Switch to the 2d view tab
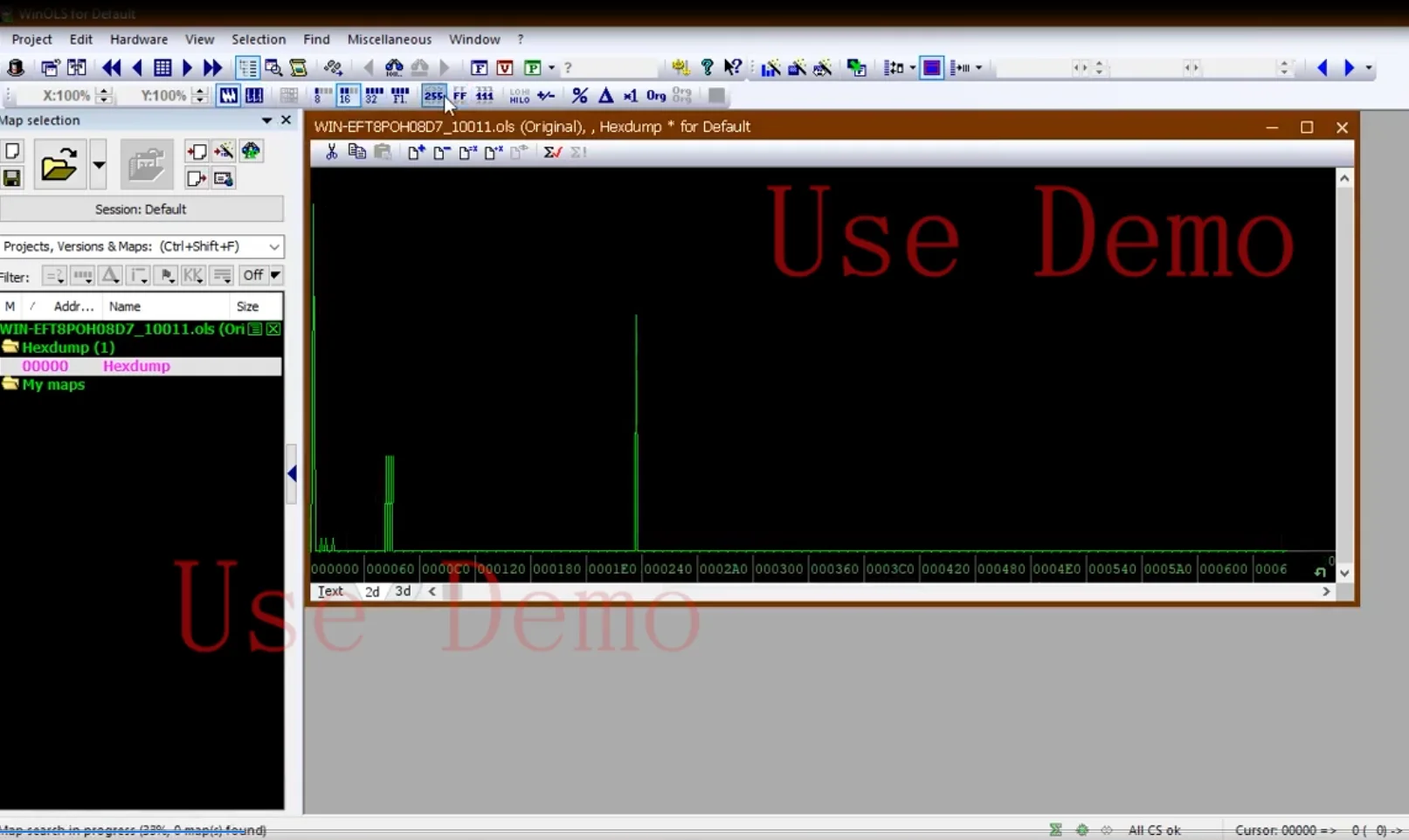The image size is (1409, 840). 372,591
